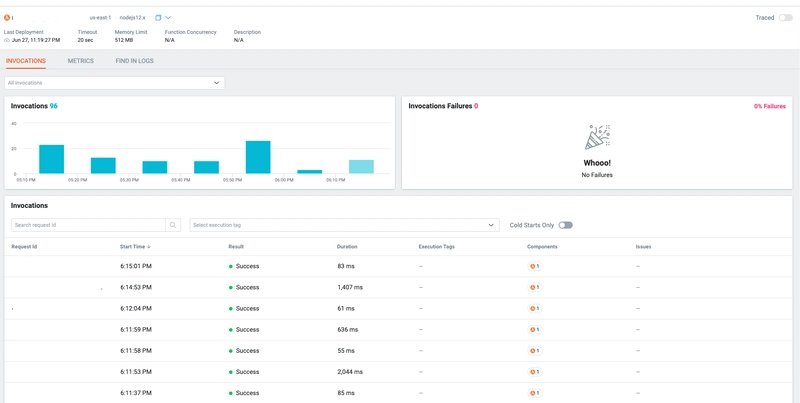Click the search magnifier icon for request id
Screen dimensions: 800x403
tap(173, 226)
